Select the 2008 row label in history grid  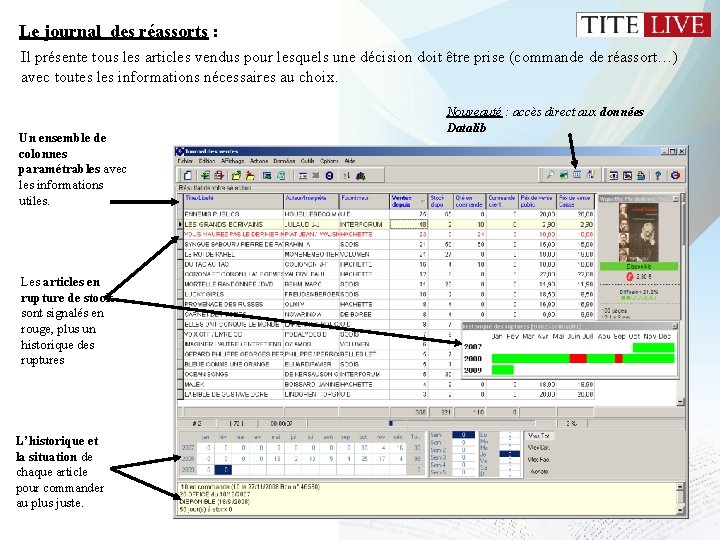[x=188, y=458]
